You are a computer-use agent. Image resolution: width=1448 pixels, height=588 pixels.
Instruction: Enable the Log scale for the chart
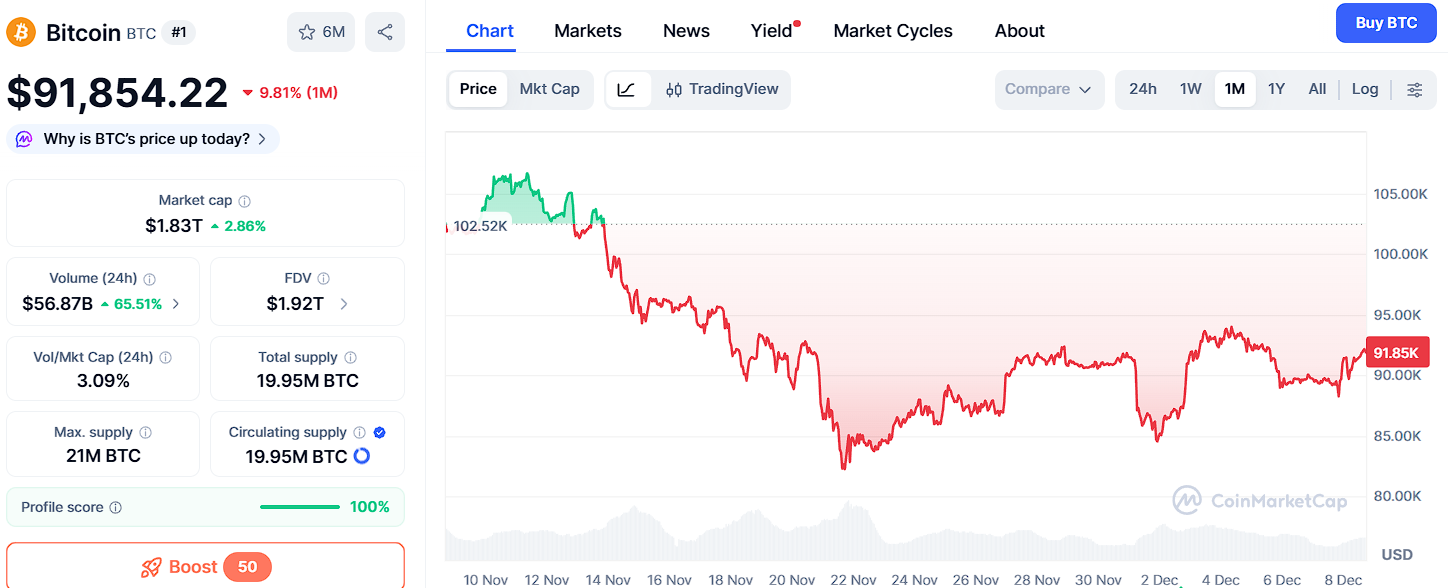pos(1364,89)
